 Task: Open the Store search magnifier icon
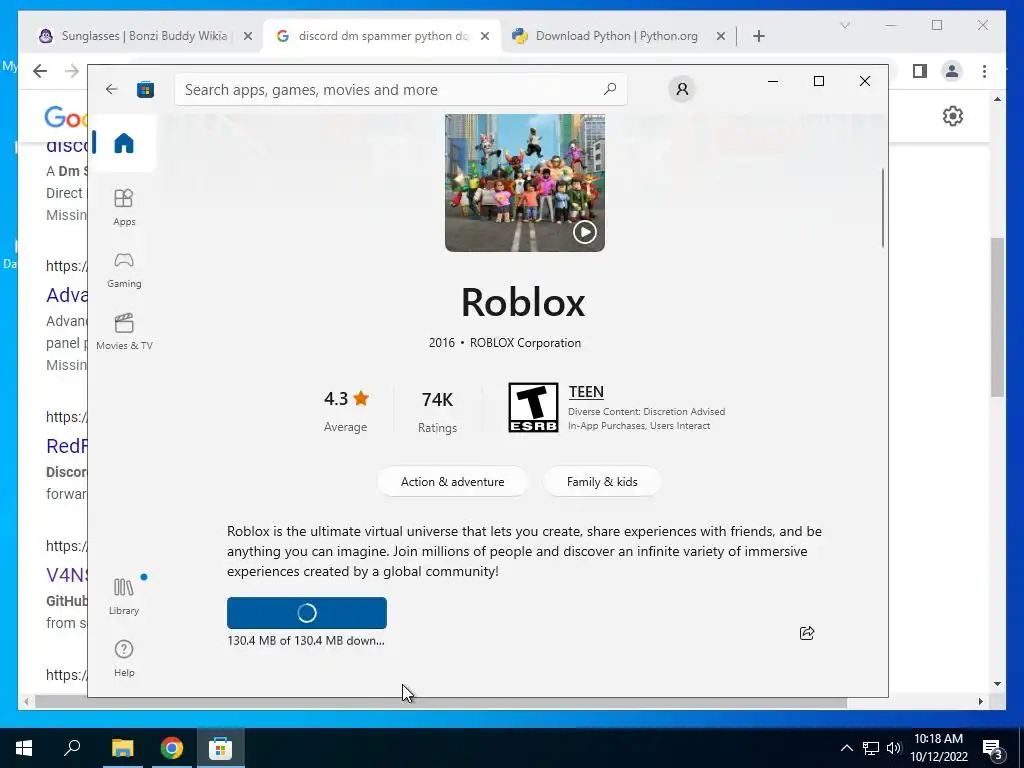(x=609, y=89)
